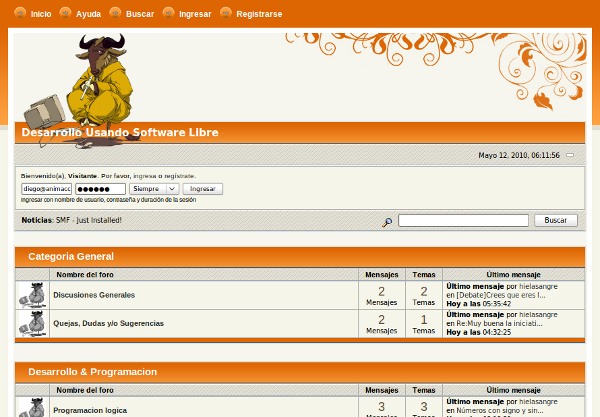Click the gnome icon beside Buscar menu

click(115, 13)
